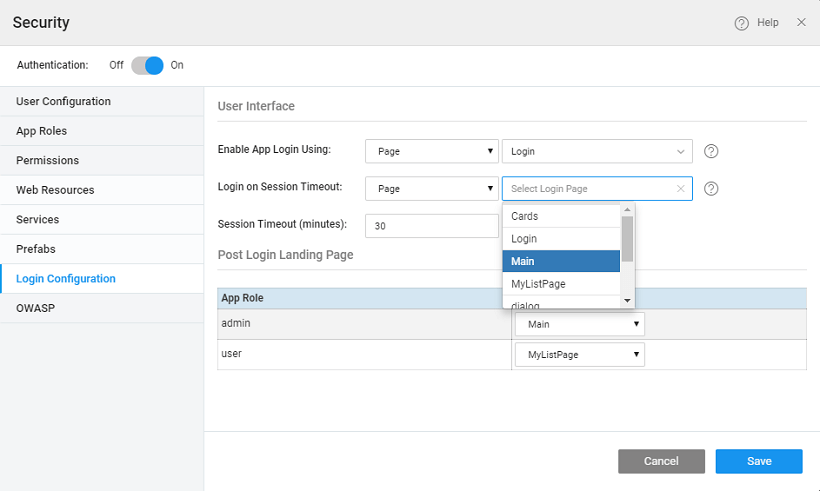Viewport: 820px width, 491px height.
Task: Pick MyListPage from the dropdown list
Action: [561, 284]
